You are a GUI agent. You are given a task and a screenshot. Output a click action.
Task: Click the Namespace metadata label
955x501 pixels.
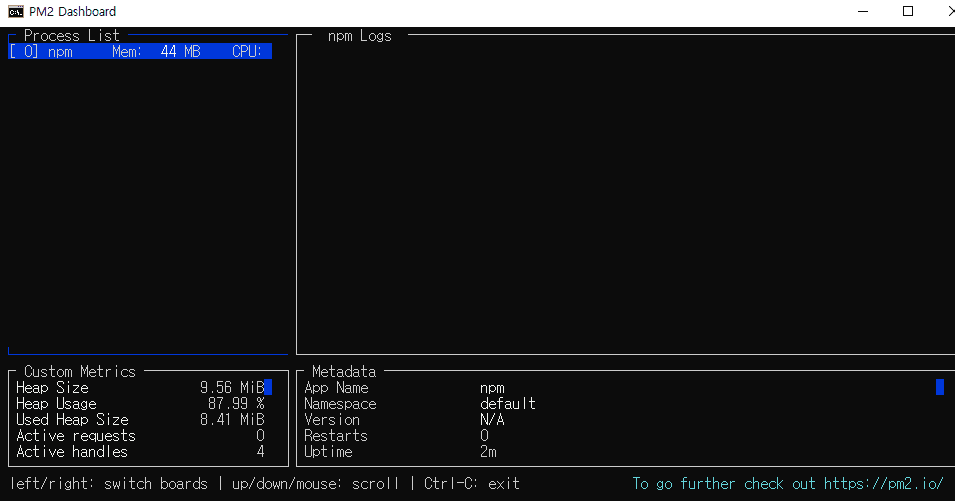340,404
